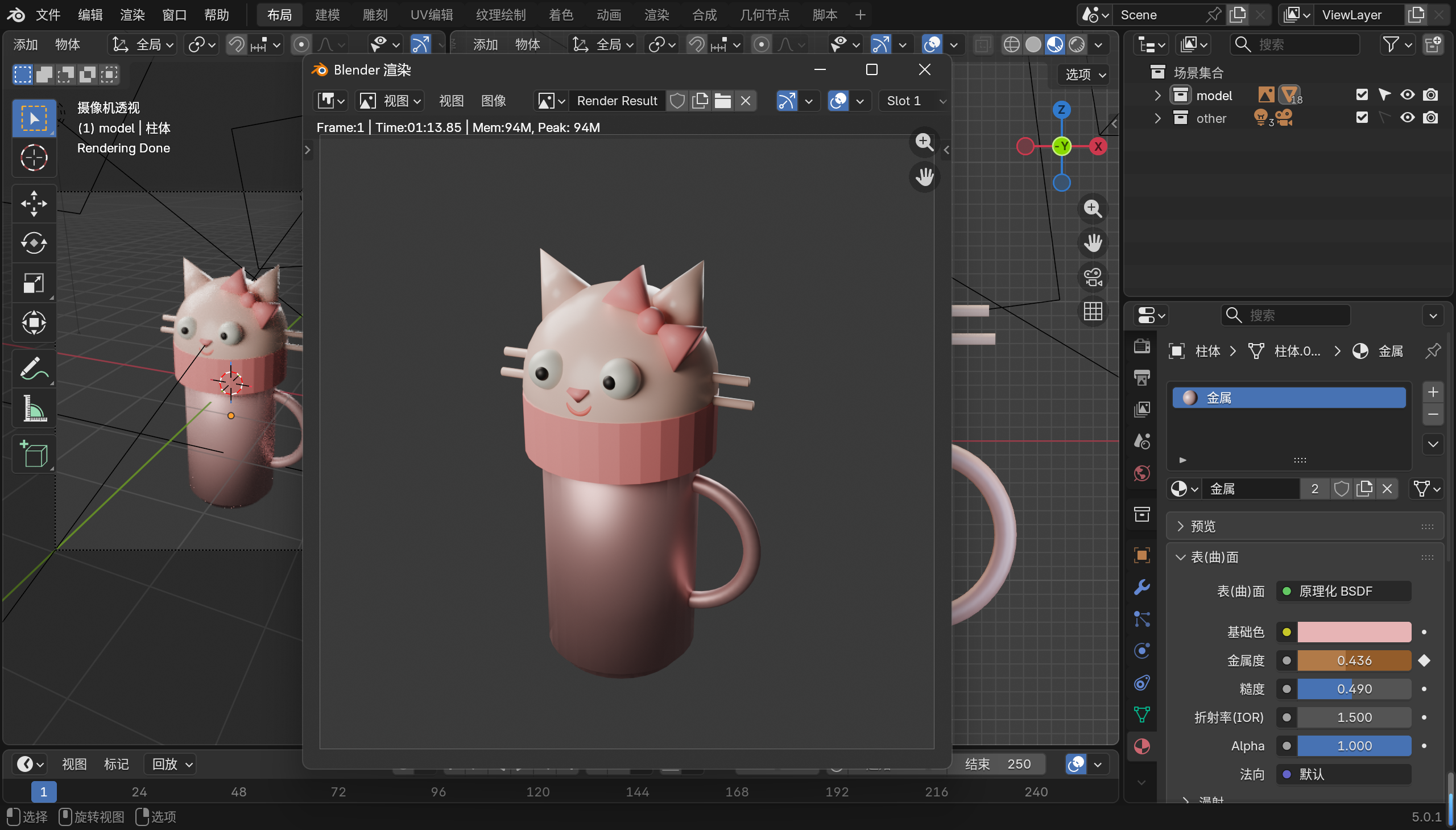Screen dimensions: 1456x830
Task: Uncheck the model collection checkbox
Action: tap(1362, 94)
